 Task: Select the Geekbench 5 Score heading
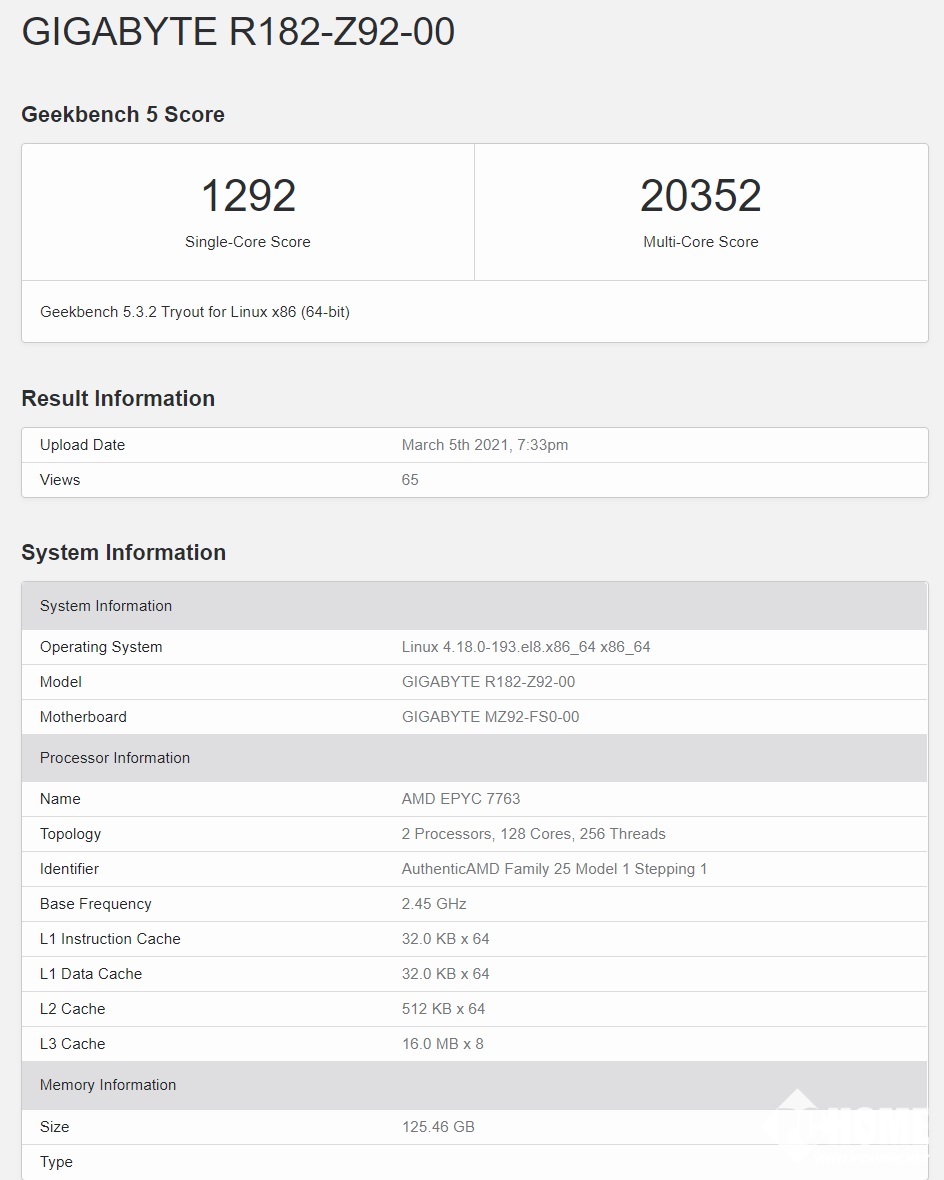point(123,115)
